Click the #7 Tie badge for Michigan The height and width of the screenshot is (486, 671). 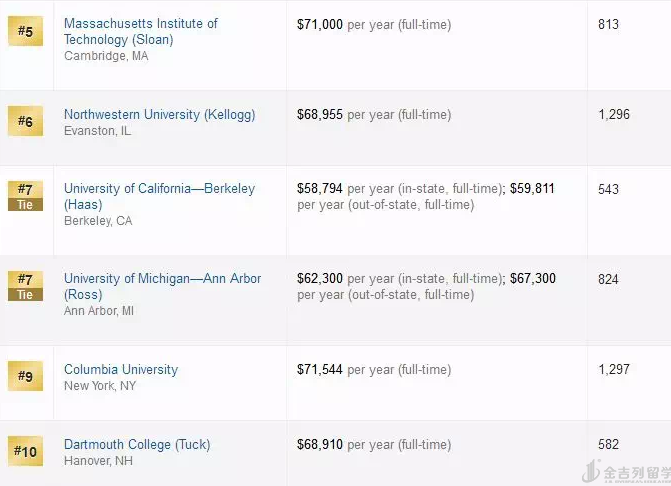[26, 286]
